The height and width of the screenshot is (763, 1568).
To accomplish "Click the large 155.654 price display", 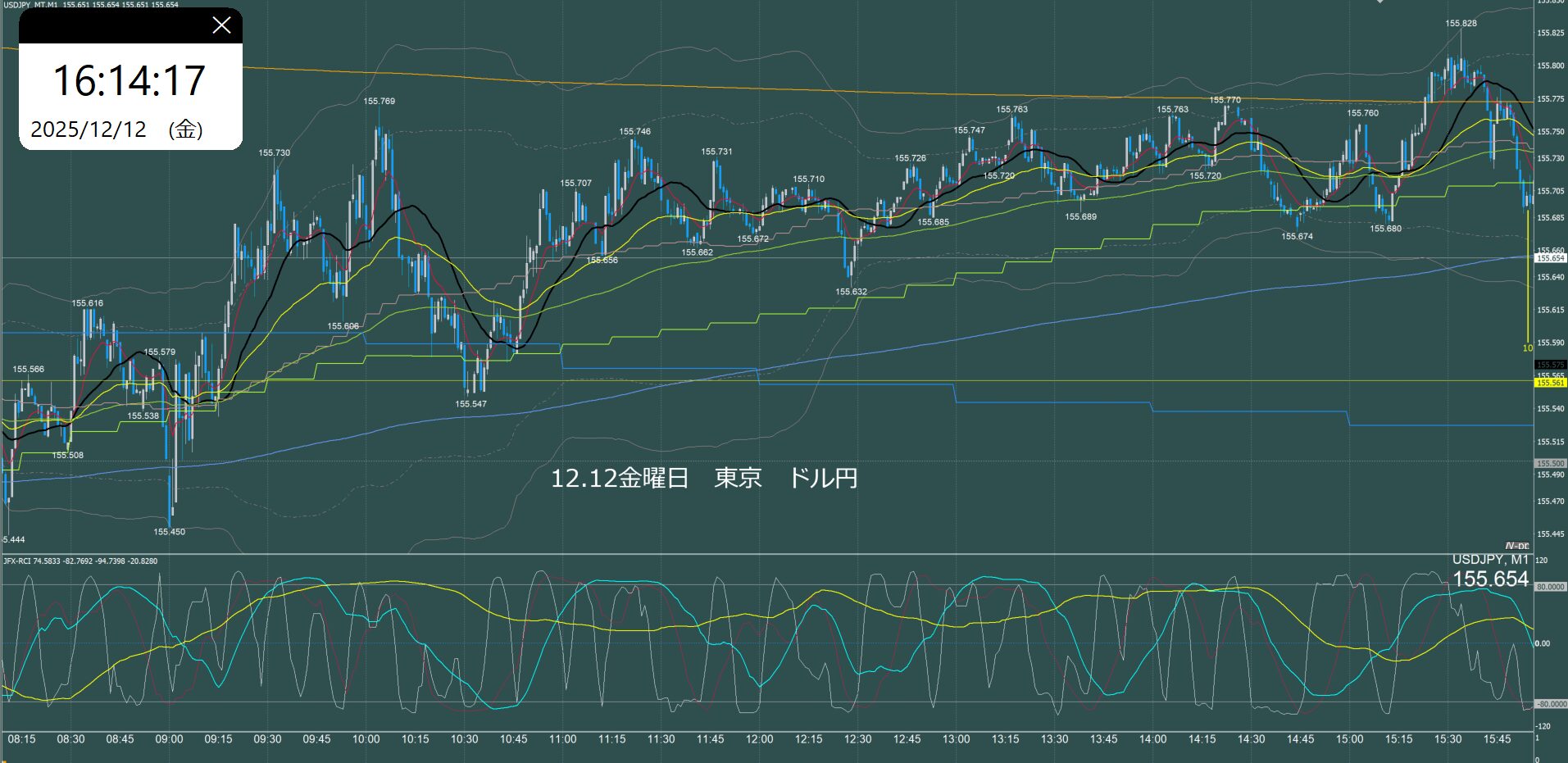I will point(1490,579).
